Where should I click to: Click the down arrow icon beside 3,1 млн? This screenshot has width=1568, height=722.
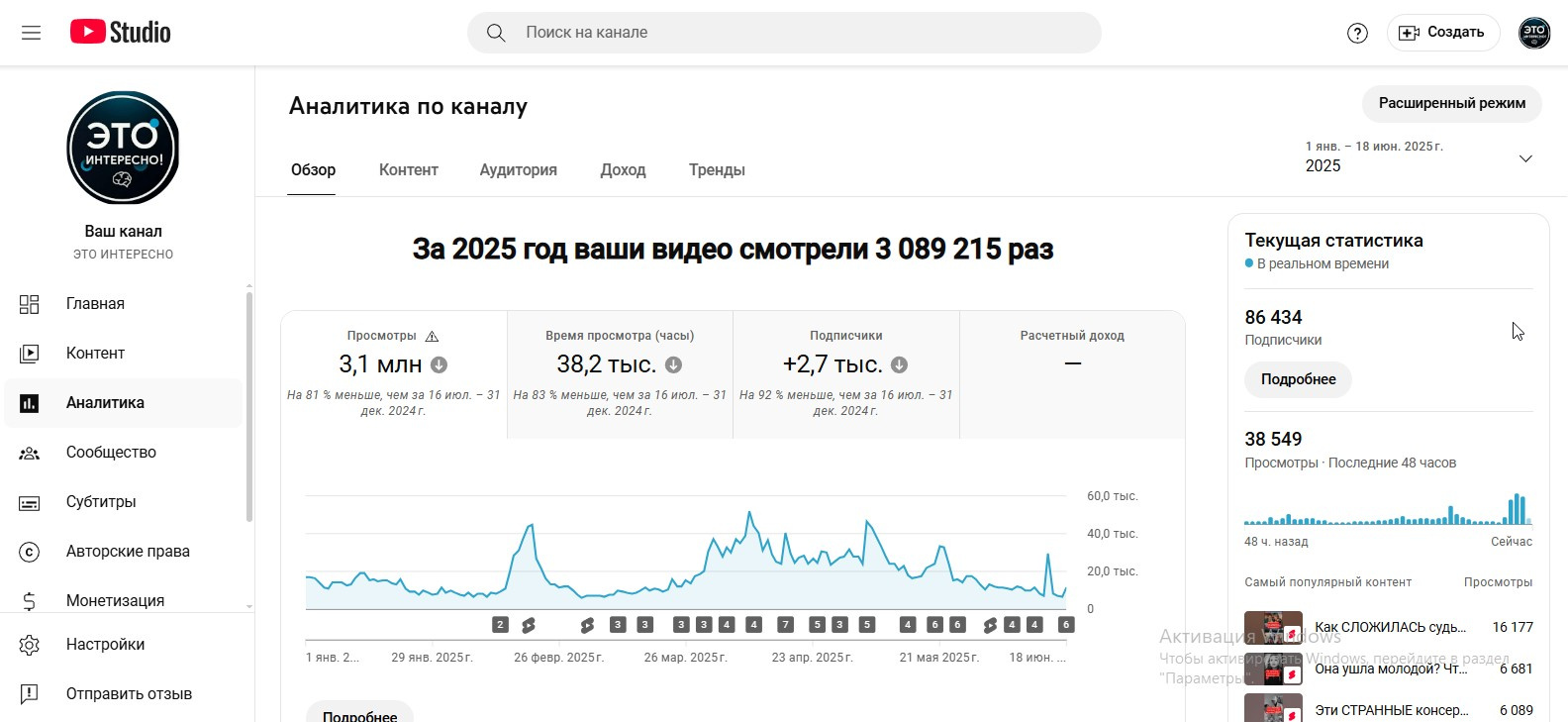439,364
